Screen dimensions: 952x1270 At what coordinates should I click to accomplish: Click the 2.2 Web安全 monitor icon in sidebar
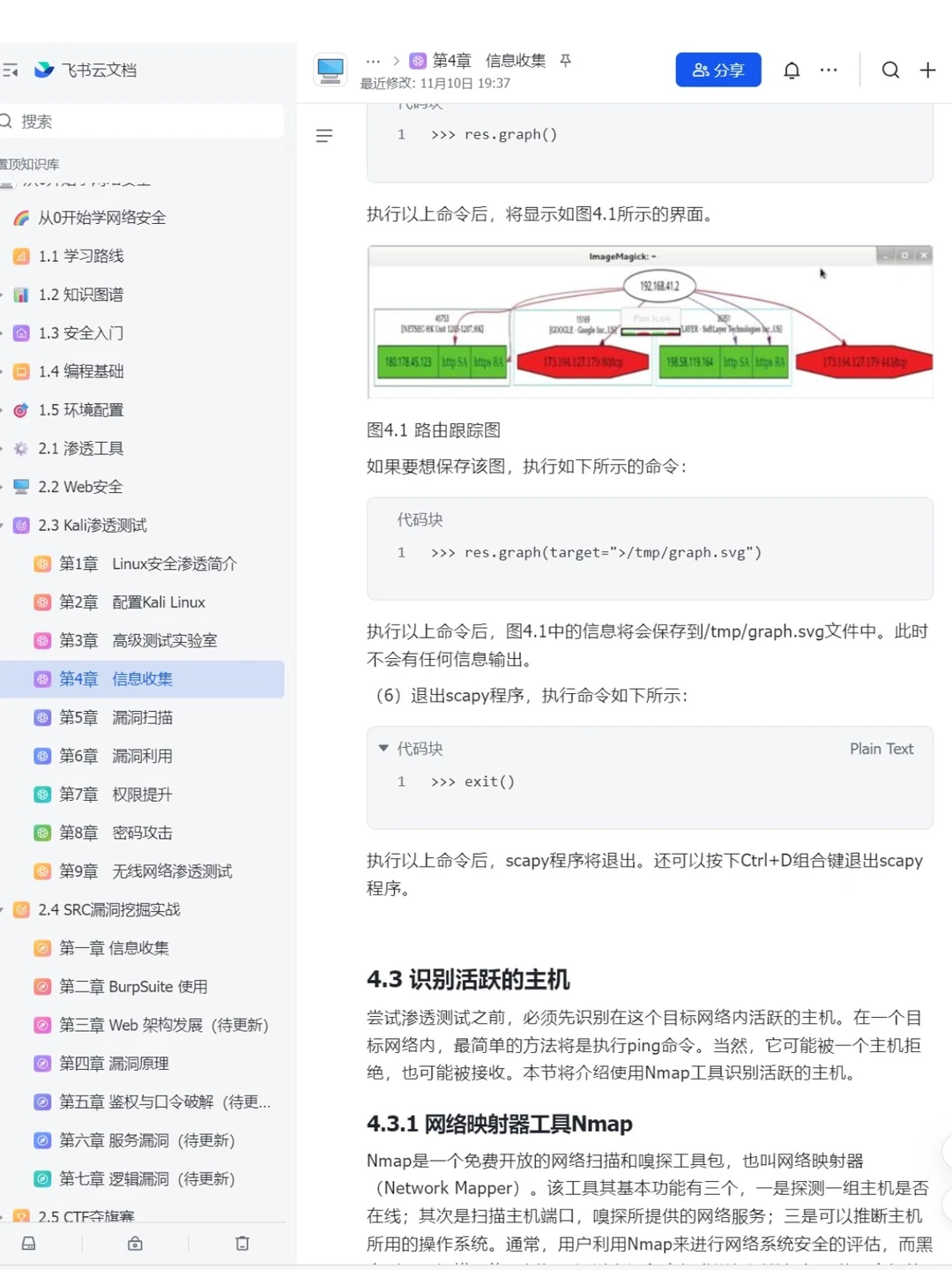[x=20, y=486]
